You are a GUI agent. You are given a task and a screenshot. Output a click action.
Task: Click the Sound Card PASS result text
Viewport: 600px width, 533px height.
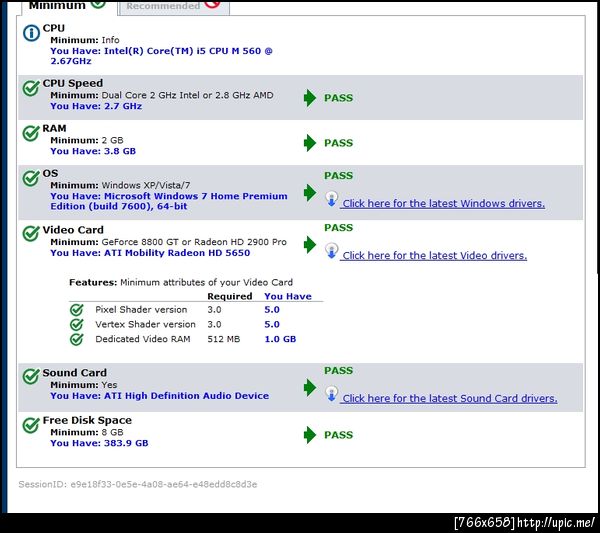click(x=339, y=371)
